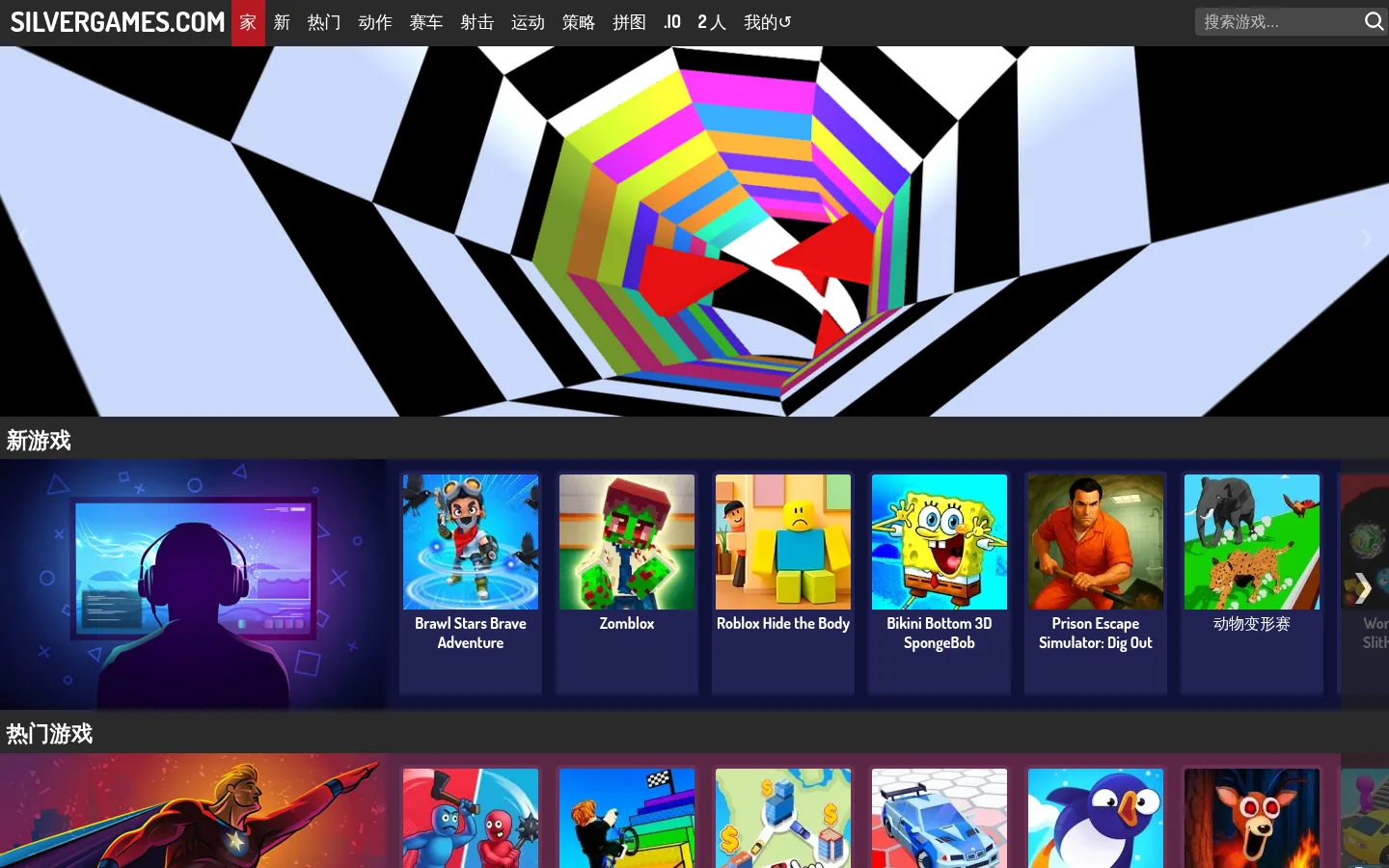Open the 热门游戏 section heading

tap(49, 734)
